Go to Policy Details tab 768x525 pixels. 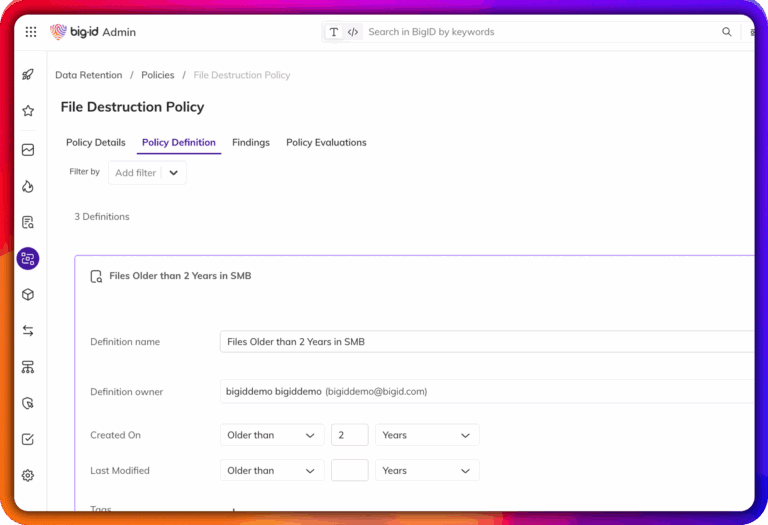pyautogui.click(x=96, y=143)
